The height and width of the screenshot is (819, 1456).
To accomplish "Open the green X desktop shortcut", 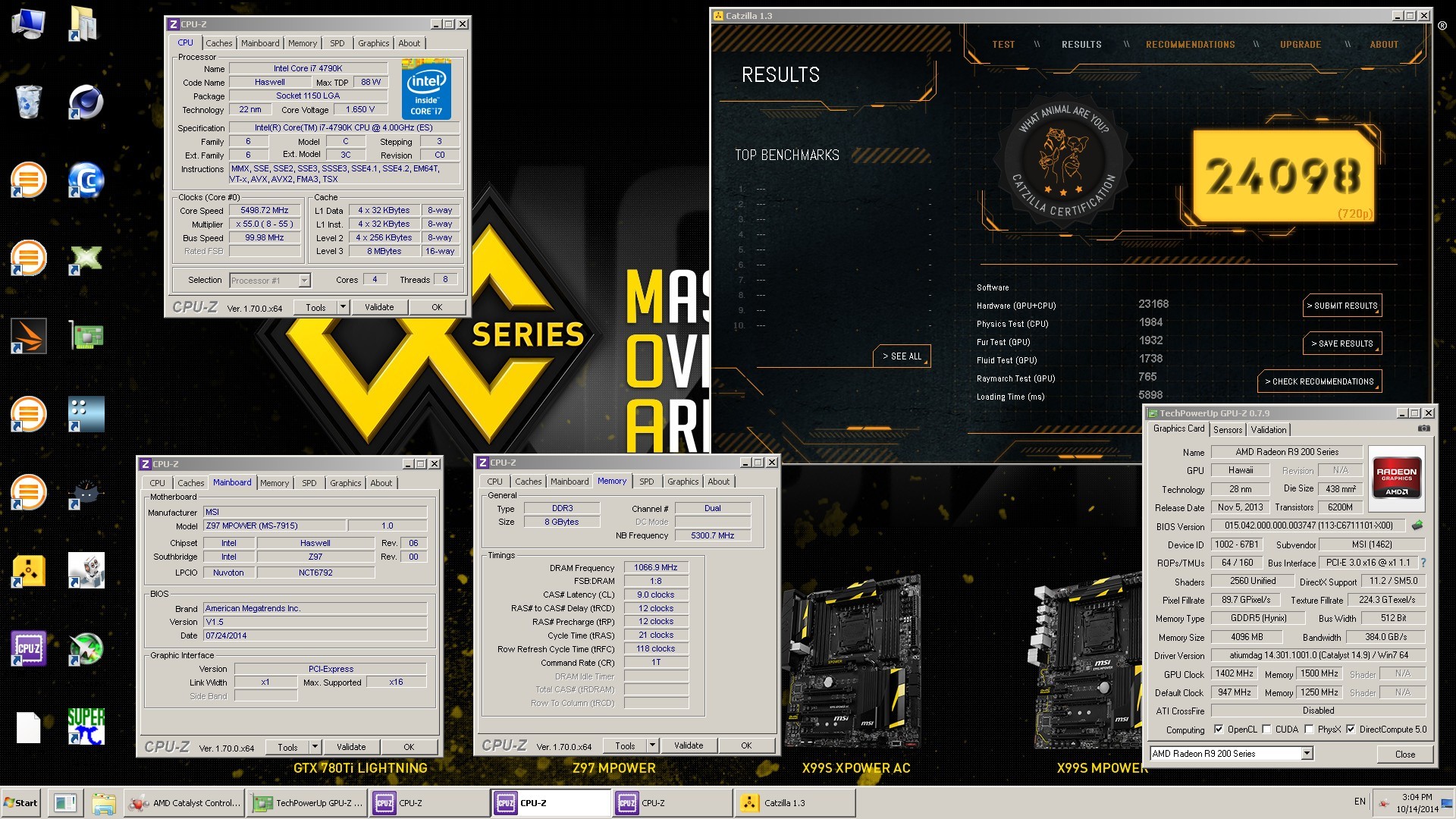I will click(86, 258).
